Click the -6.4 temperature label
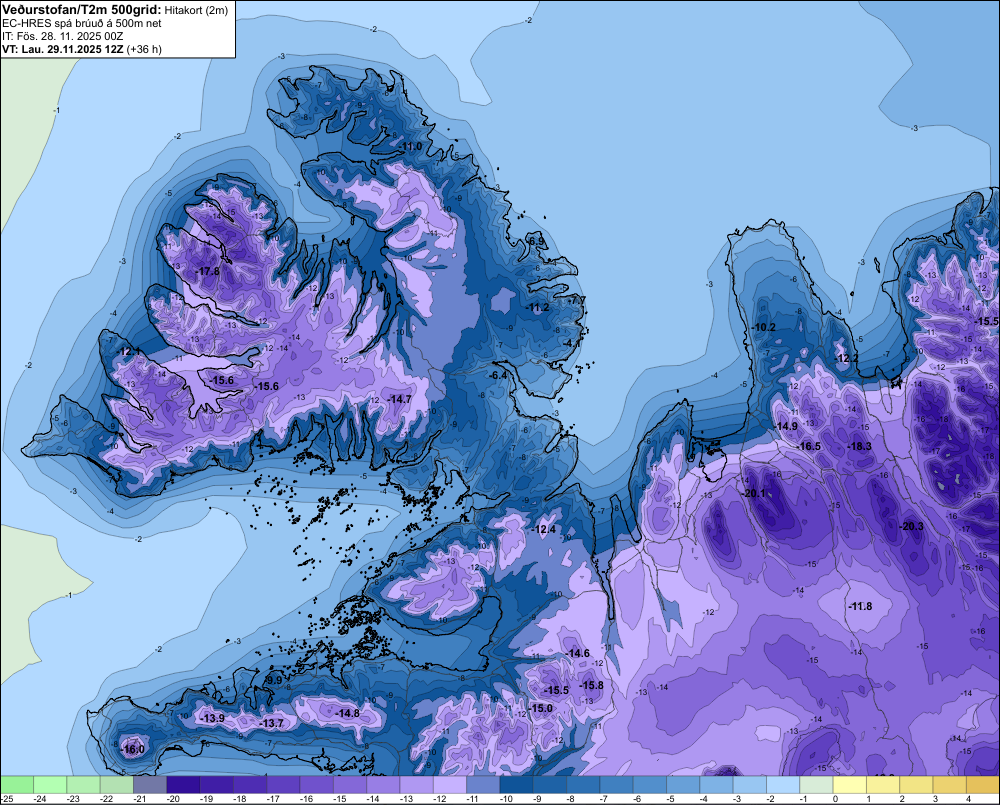 click(x=497, y=375)
